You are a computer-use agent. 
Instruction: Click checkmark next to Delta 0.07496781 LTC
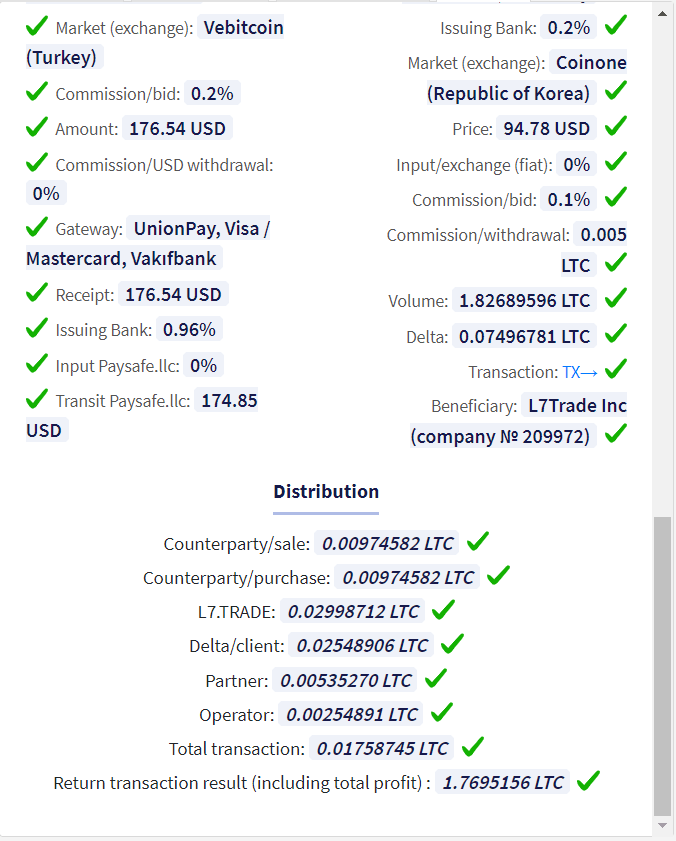point(616,334)
